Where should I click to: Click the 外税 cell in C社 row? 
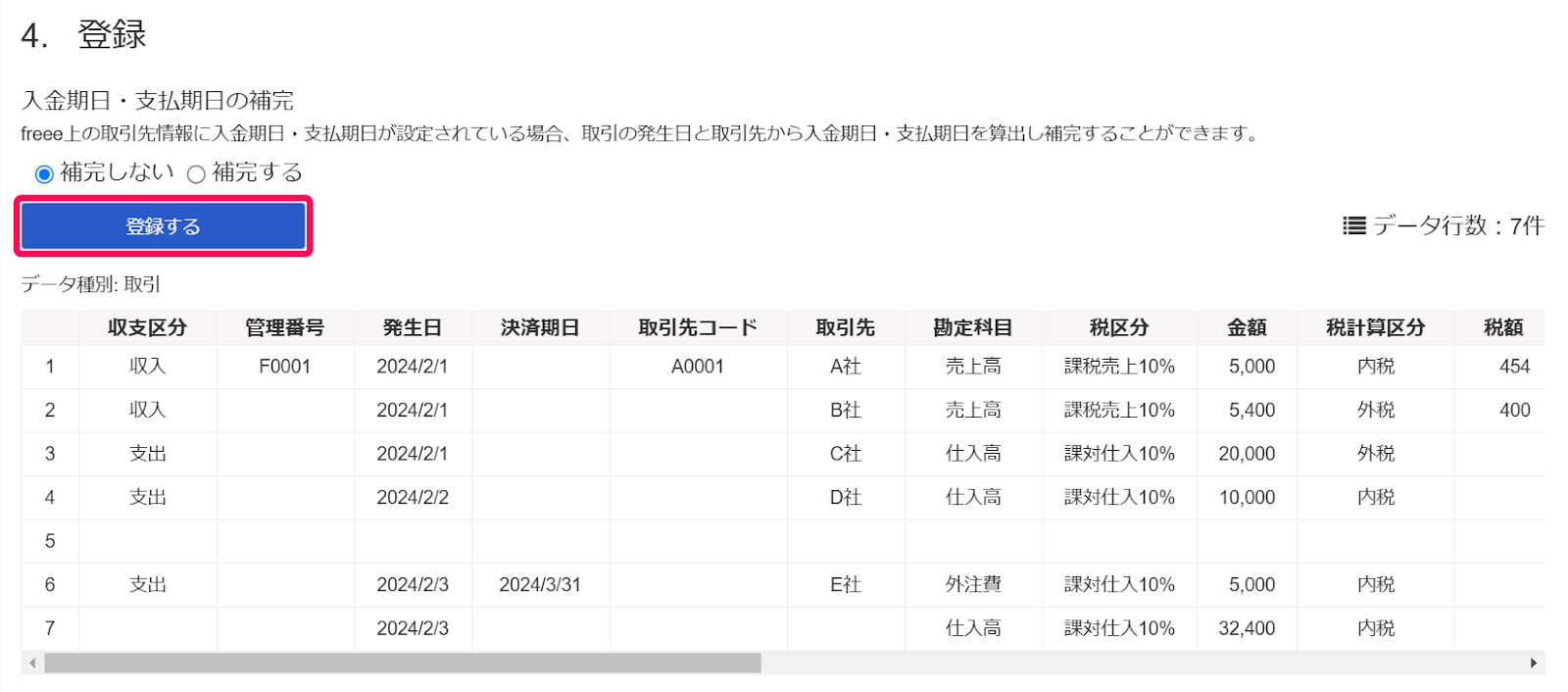1376,454
